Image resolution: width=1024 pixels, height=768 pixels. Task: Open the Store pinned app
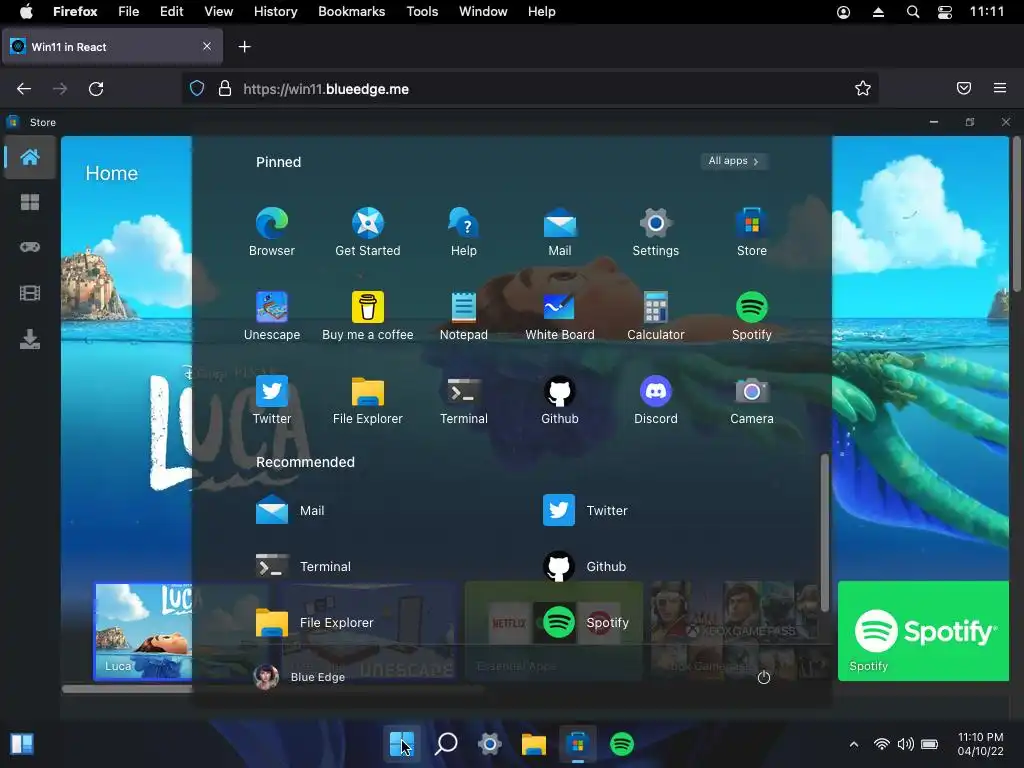[x=752, y=232]
